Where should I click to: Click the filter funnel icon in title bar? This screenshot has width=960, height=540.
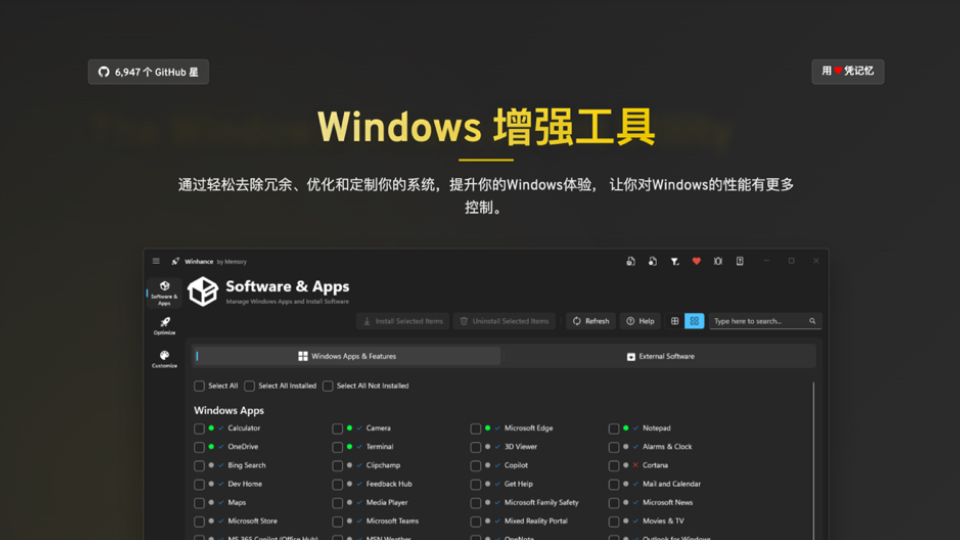(675, 261)
